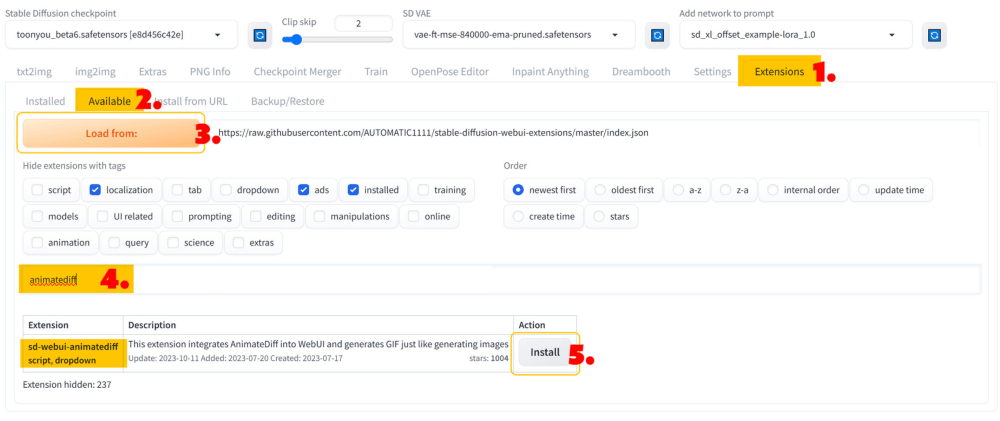Expand the SD VAE dropdown
This screenshot has width=1000, height=421.
coord(520,35)
